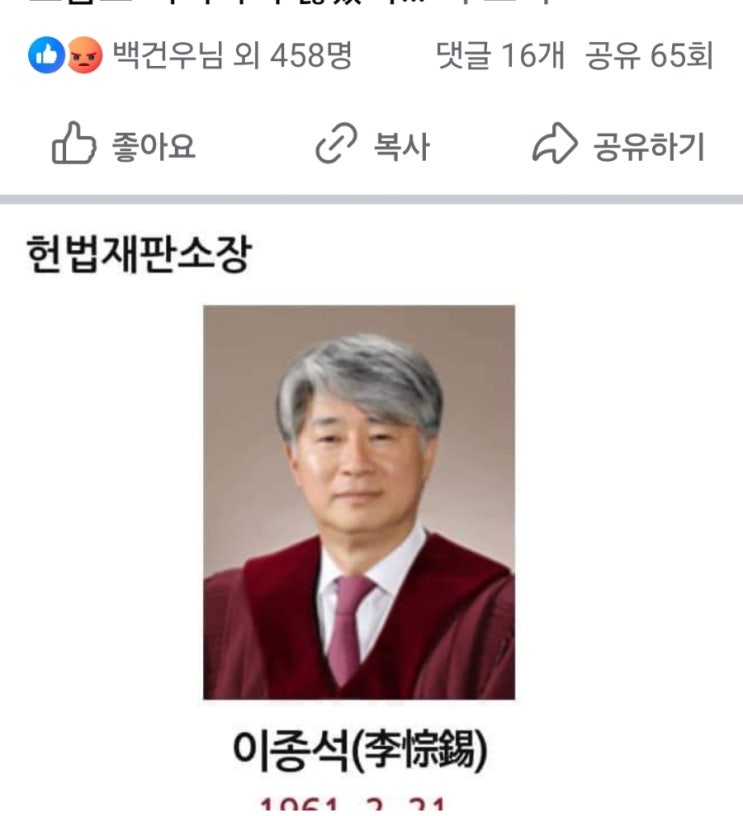This screenshot has width=743, height=816.
Task: Select the hanja text 李悰錫 in parentheses
Action: [x=419, y=750]
